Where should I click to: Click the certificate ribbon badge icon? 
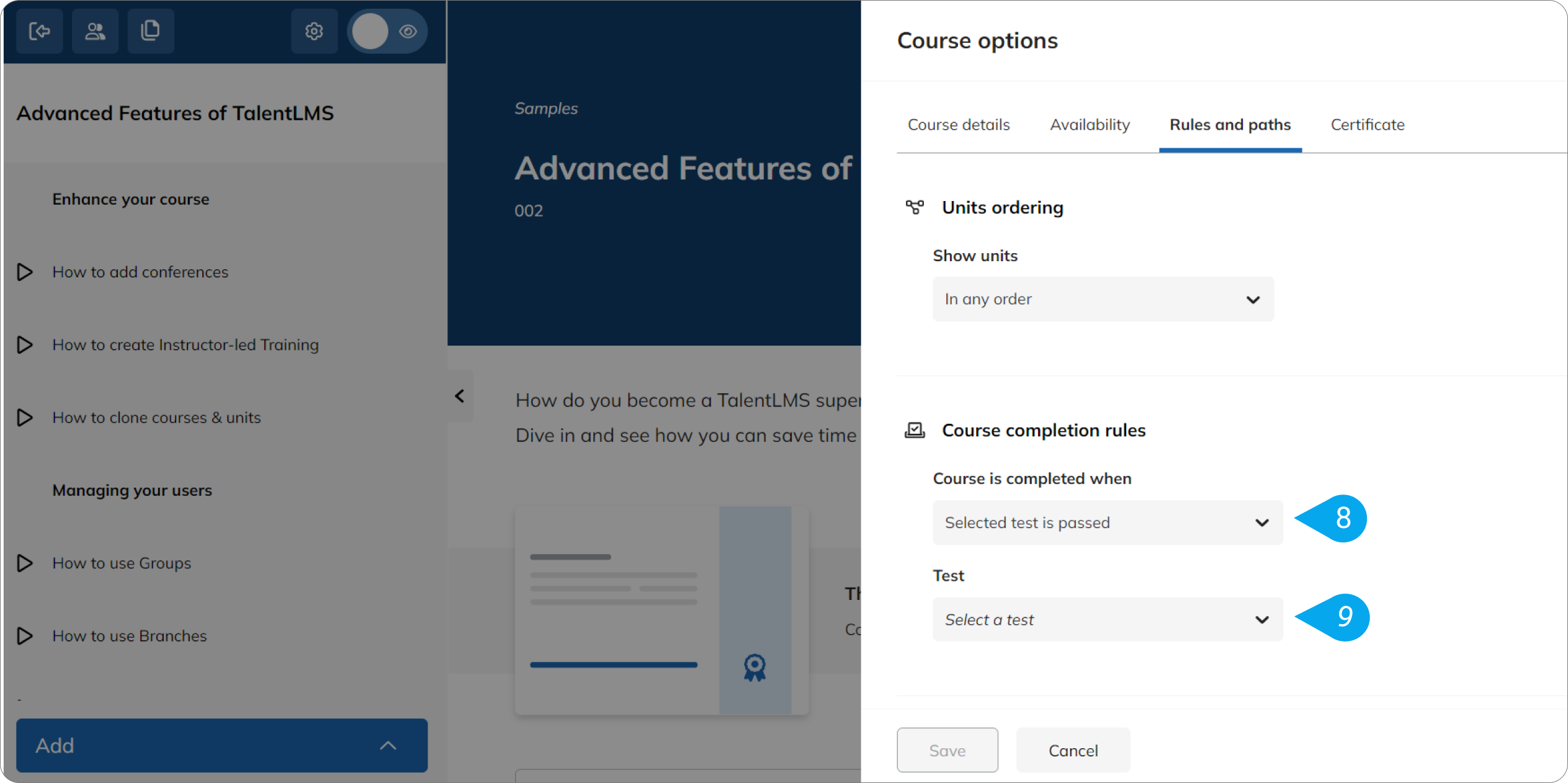pyautogui.click(x=755, y=668)
